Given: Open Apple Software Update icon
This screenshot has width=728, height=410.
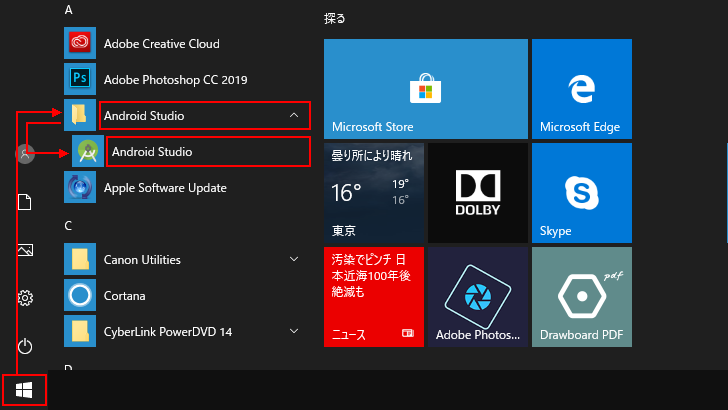Looking at the screenshot, I should click(x=80, y=187).
